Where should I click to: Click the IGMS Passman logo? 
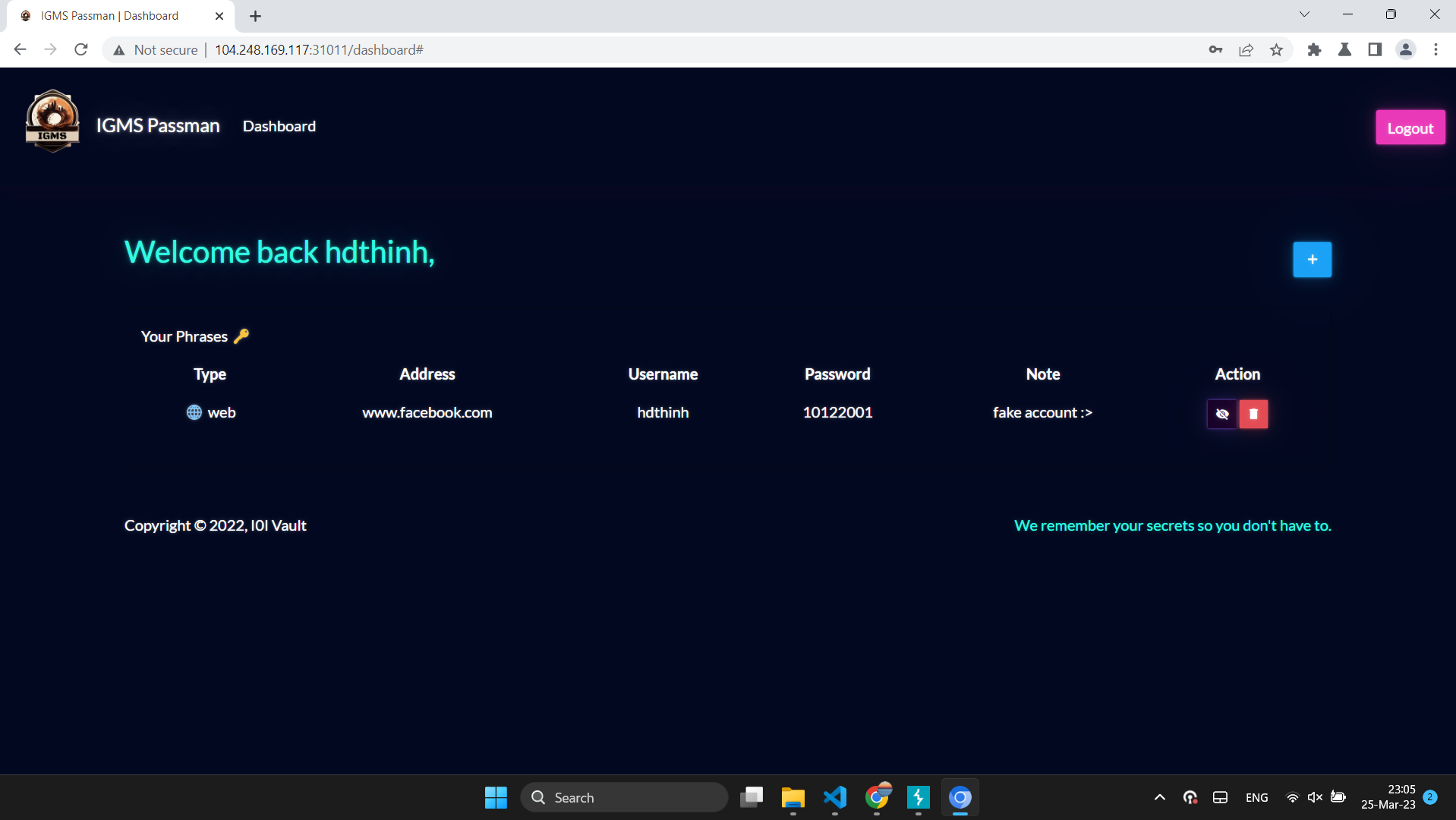tap(52, 121)
